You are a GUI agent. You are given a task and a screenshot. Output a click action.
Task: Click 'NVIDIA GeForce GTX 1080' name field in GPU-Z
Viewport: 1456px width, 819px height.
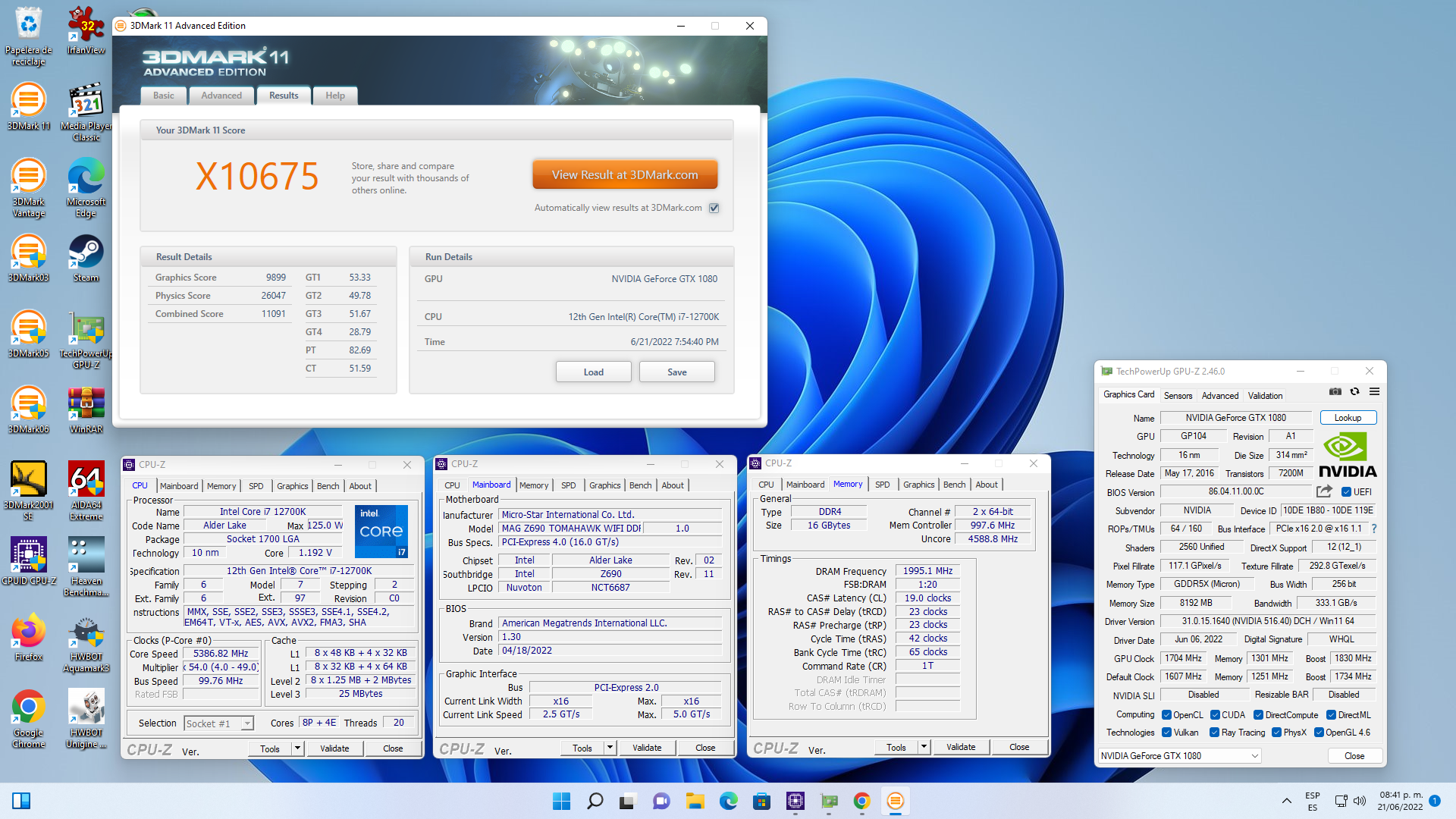click(x=1236, y=418)
